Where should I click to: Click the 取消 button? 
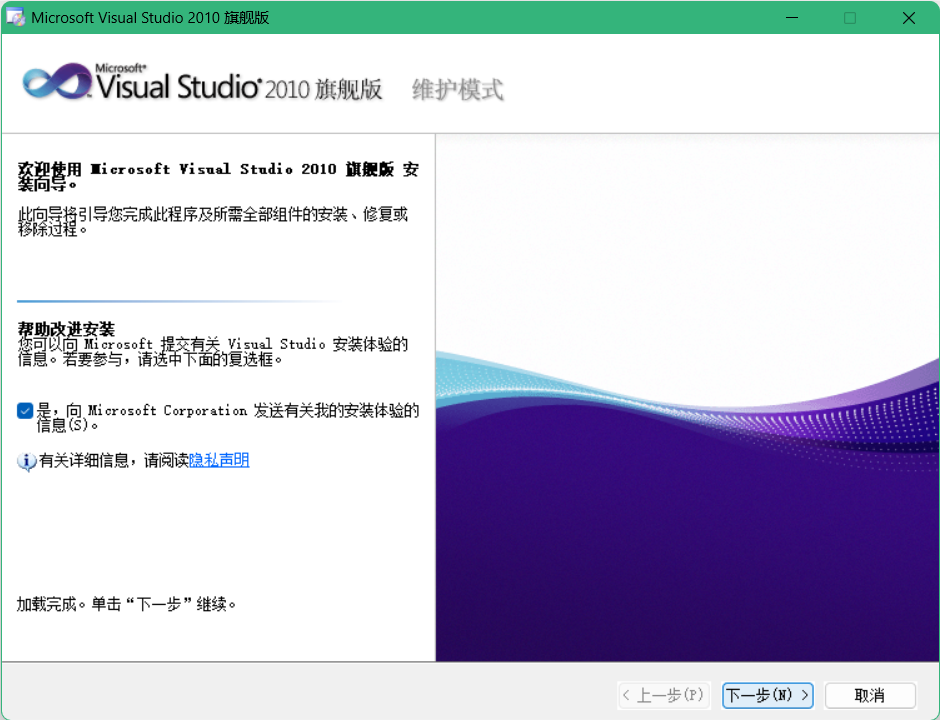[x=869, y=695]
